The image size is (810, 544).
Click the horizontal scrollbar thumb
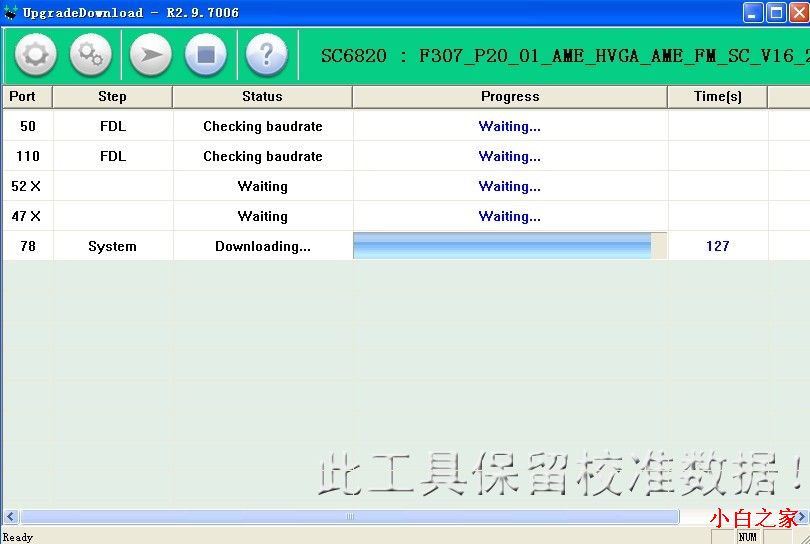[350, 516]
